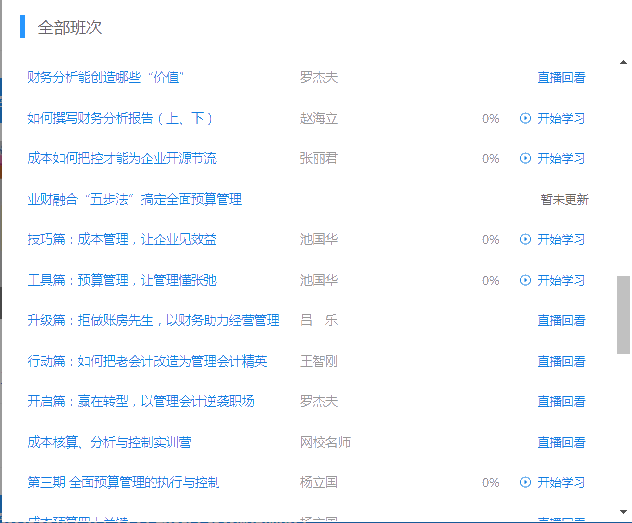Viewport: 632px width, 523px height.
Task: Click teacher name 杨立国 in 第三期 row
Action: pos(318,482)
